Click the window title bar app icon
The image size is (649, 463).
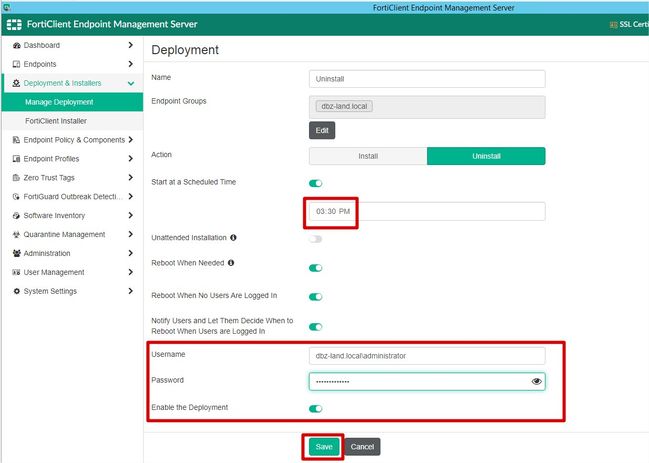coord(7,7)
